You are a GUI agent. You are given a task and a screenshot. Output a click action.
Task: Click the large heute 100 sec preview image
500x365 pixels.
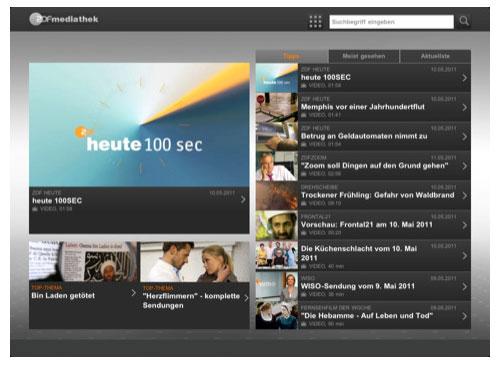[139, 125]
